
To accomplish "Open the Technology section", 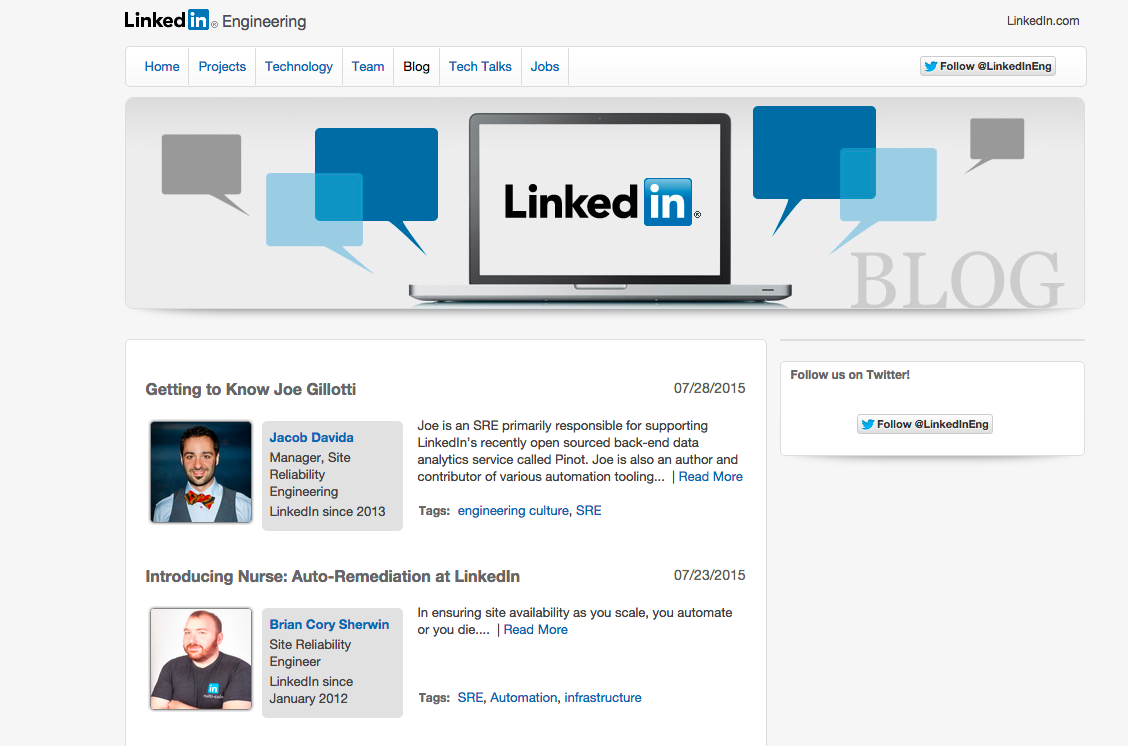I will tap(298, 66).
